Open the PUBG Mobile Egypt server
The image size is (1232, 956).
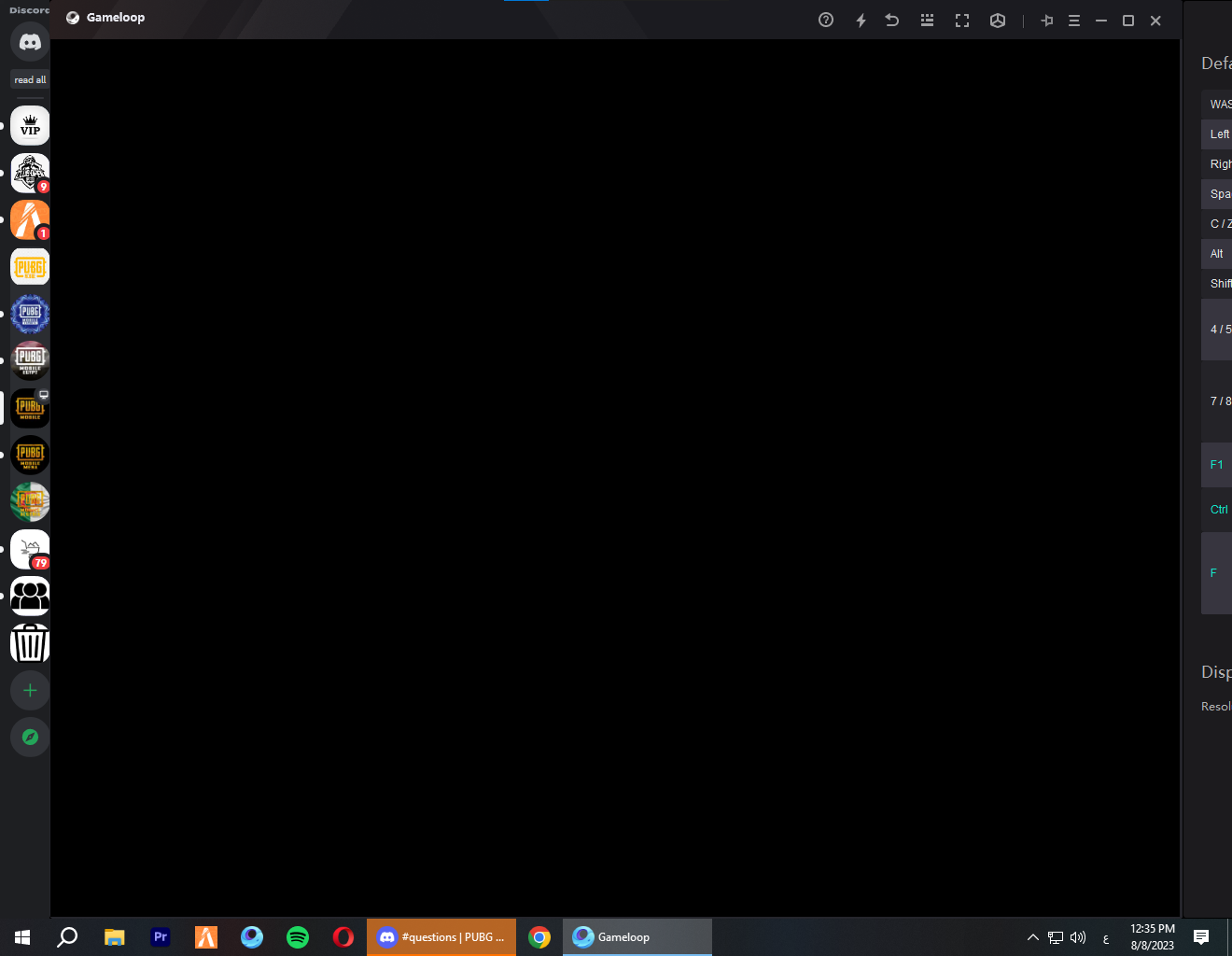[x=30, y=360]
